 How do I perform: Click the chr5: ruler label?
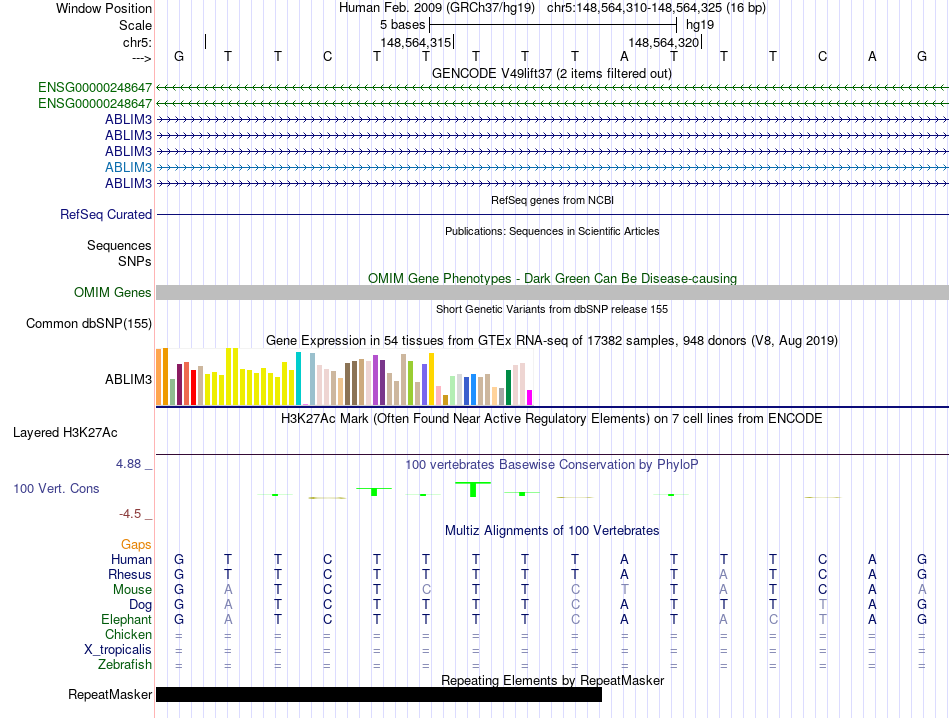point(137,42)
